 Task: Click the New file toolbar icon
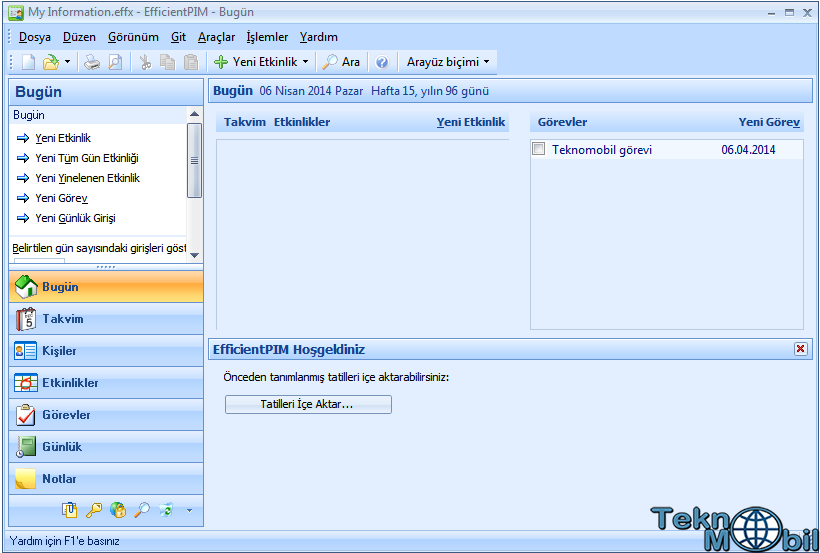point(28,62)
